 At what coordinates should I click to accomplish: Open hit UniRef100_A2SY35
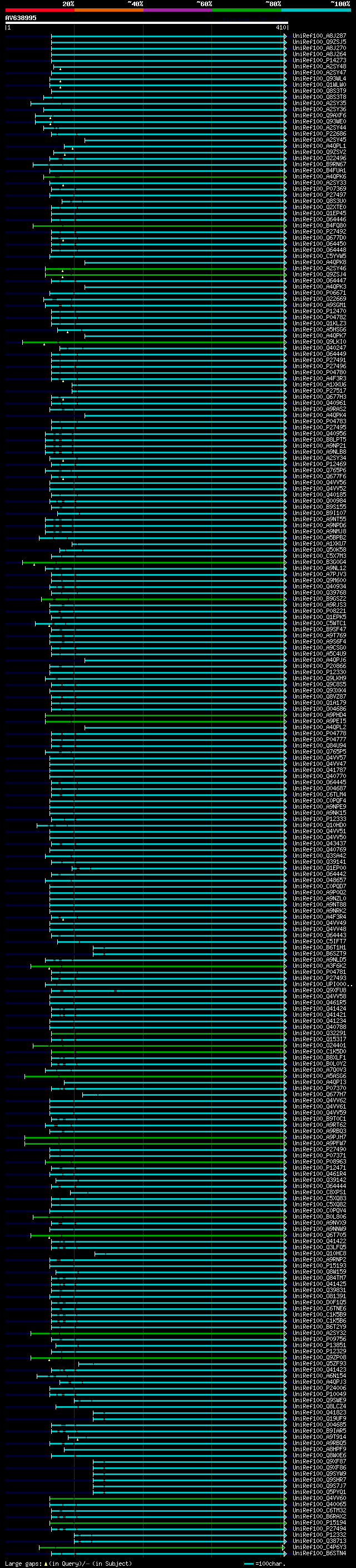(x=319, y=103)
